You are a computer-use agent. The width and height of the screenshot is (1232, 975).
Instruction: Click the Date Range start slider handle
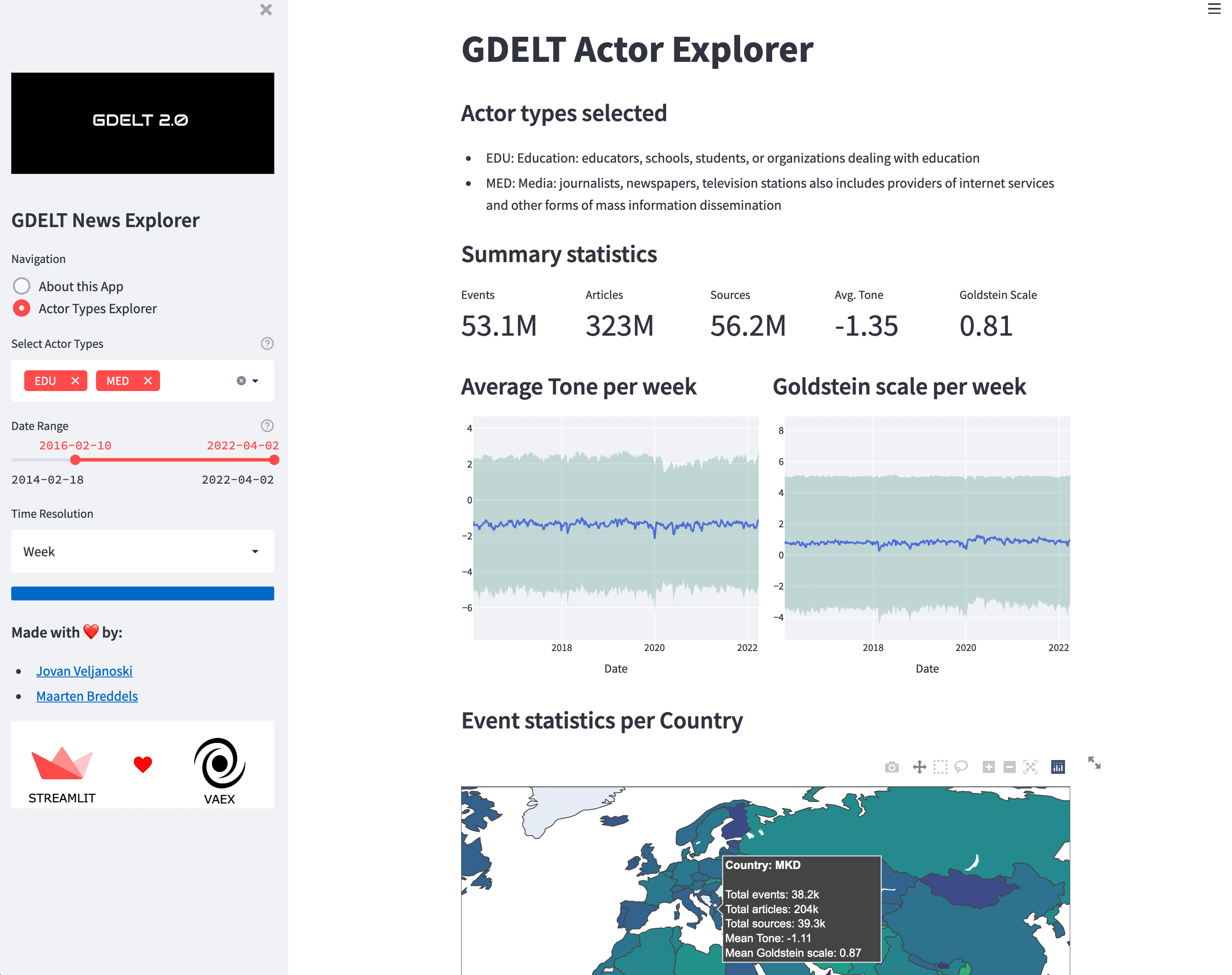click(75, 460)
